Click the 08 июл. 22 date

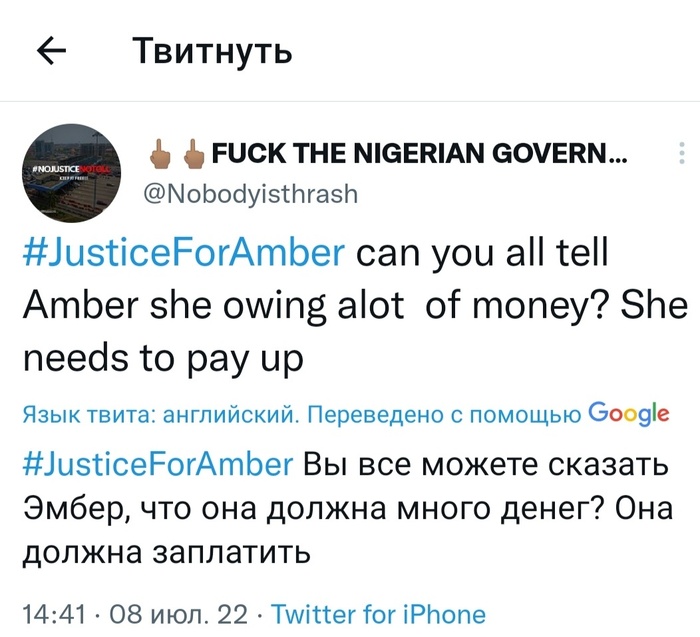pyautogui.click(x=174, y=615)
